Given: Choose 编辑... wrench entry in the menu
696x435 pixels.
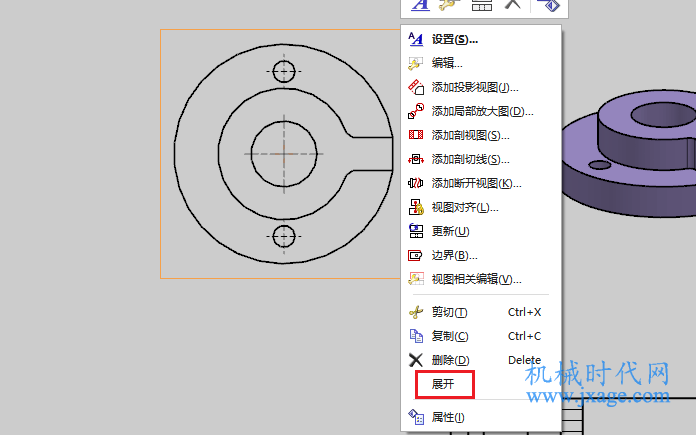Looking at the screenshot, I should 481,63.
